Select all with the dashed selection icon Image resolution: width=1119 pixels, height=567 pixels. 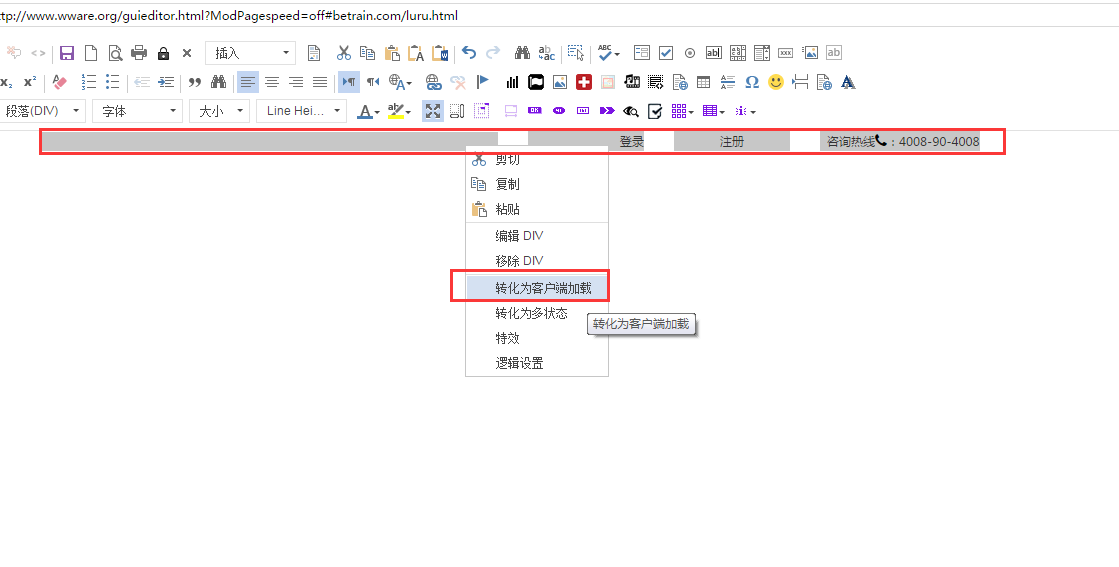click(x=576, y=53)
